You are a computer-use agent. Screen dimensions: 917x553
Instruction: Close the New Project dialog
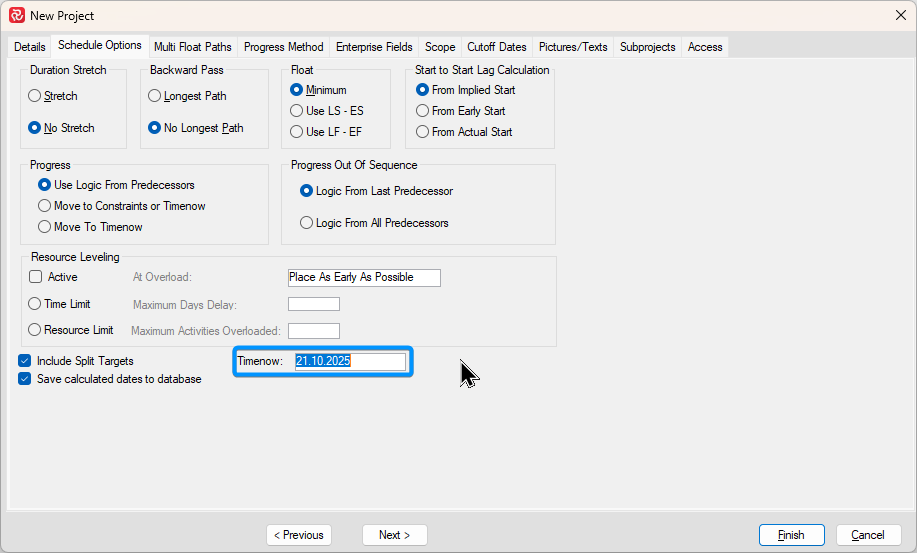pyautogui.click(x=899, y=15)
